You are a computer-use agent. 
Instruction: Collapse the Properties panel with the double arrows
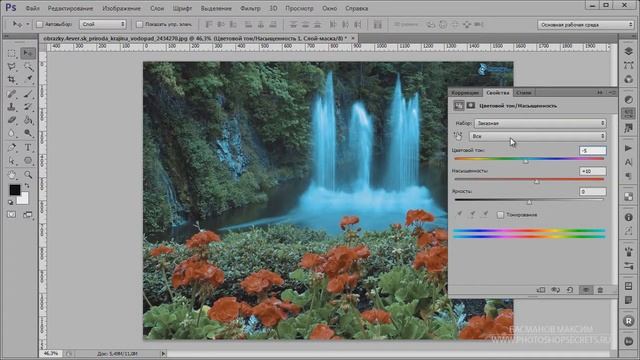pos(600,93)
